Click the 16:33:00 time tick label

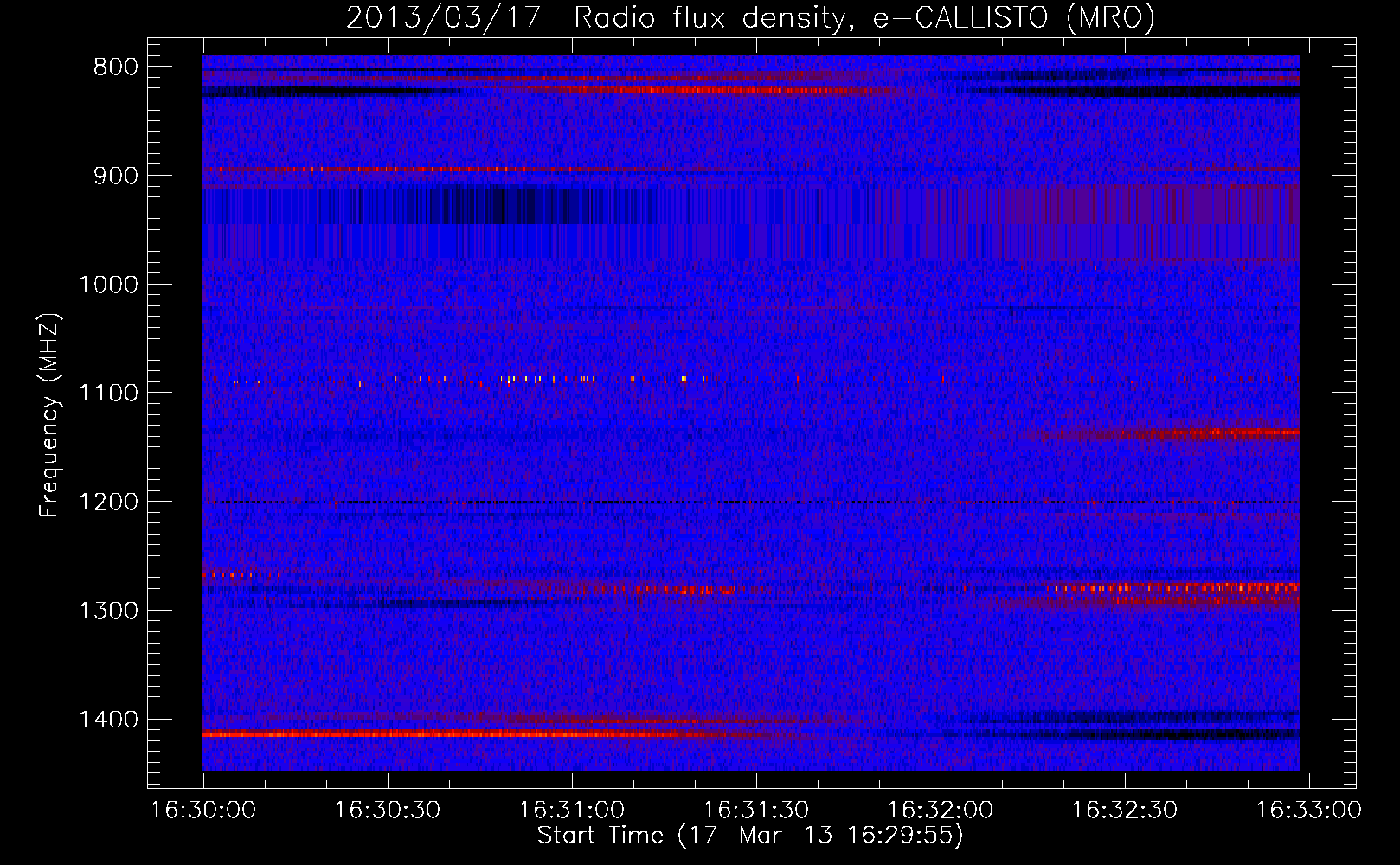(1308, 811)
